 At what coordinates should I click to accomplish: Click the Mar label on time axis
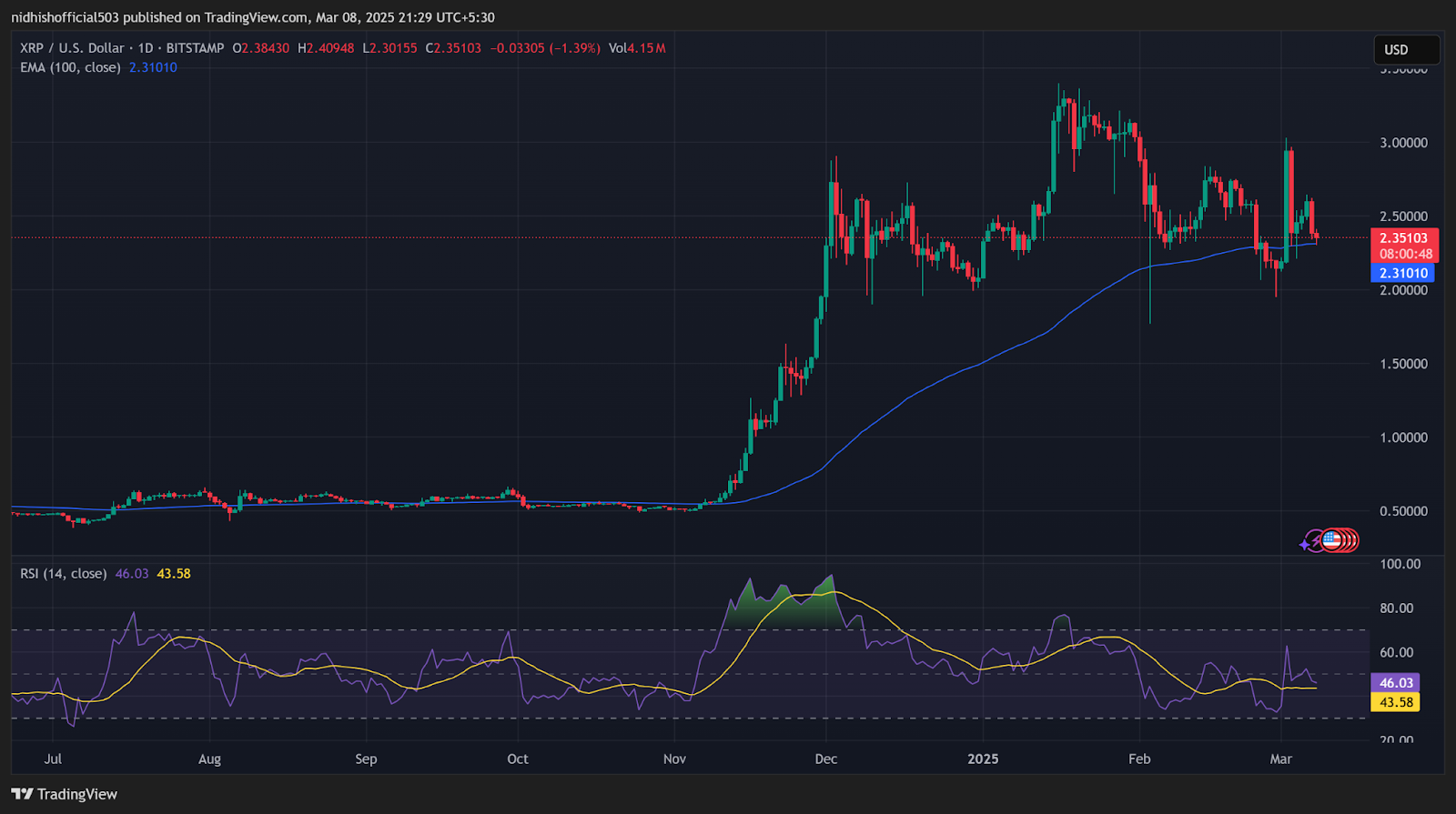tap(1280, 759)
